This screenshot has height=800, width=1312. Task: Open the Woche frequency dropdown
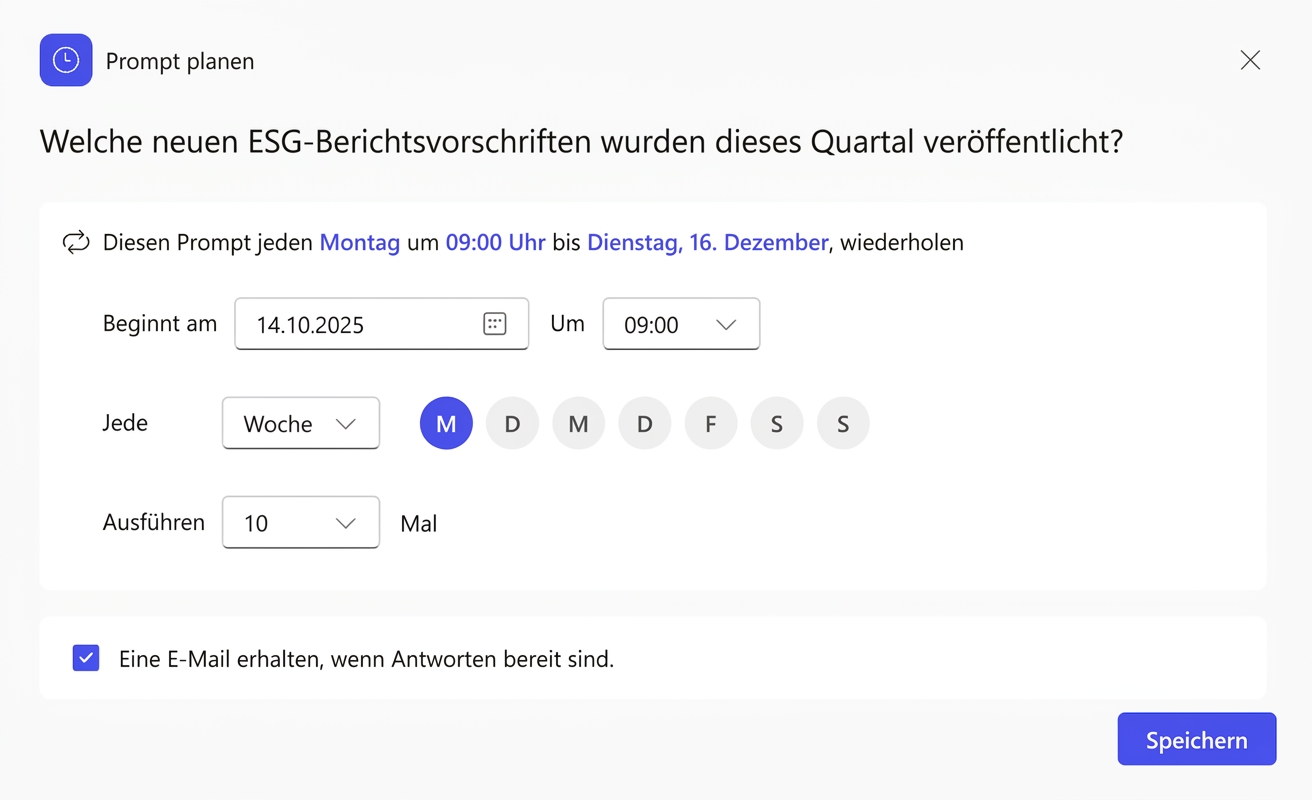pos(300,423)
